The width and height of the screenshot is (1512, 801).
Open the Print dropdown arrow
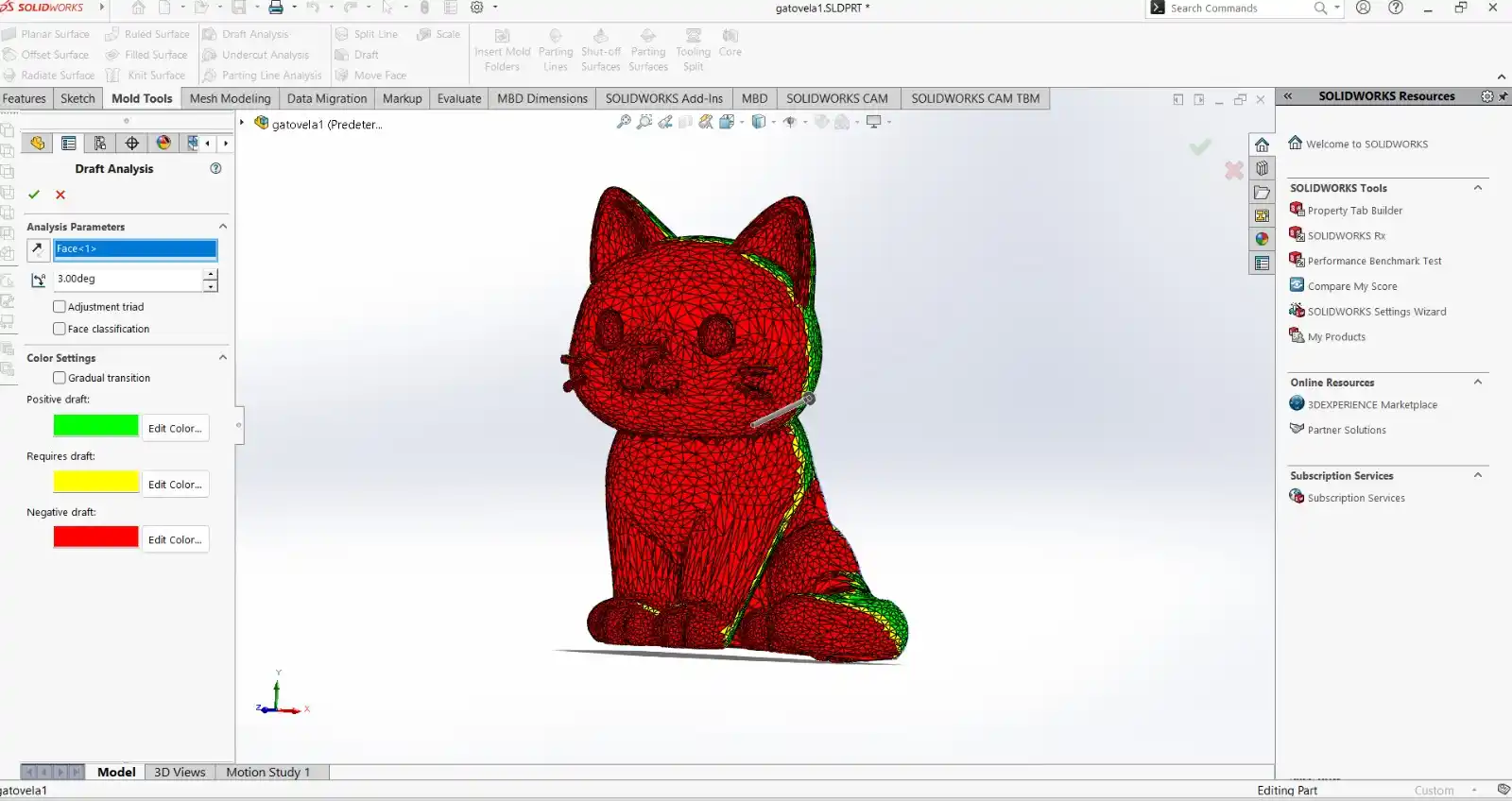click(294, 8)
